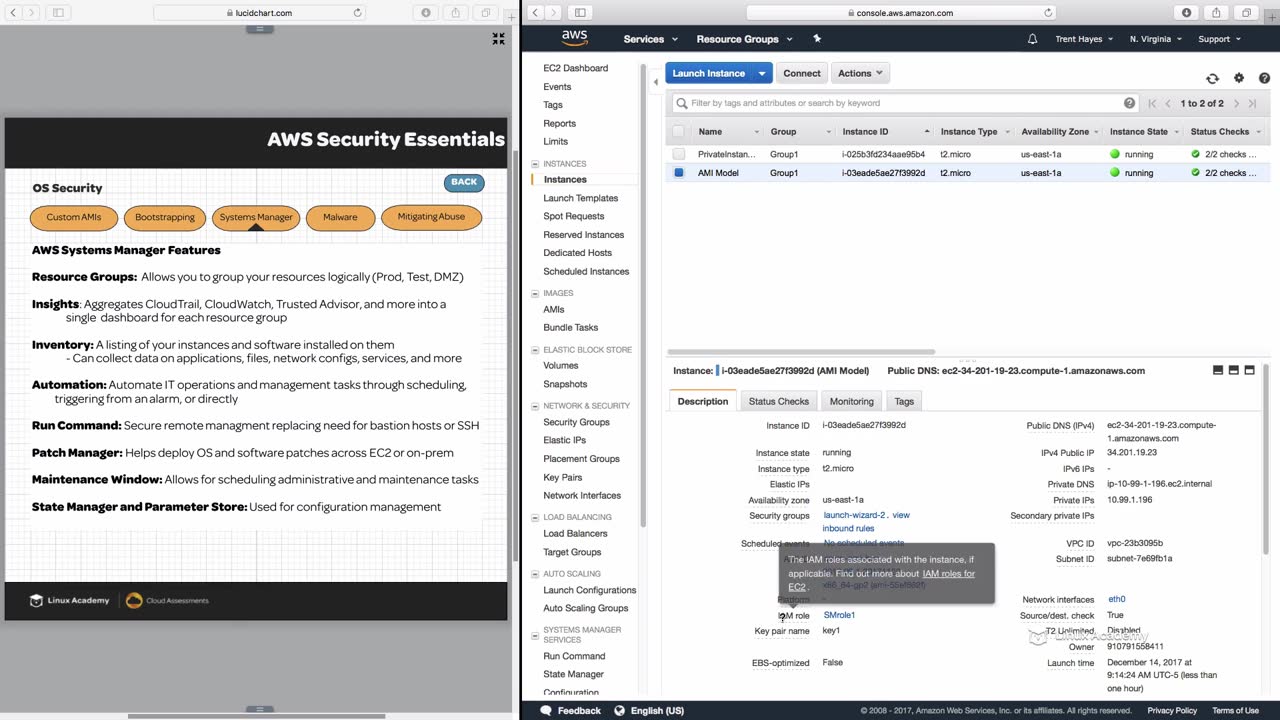This screenshot has width=1280, height=720.
Task: Open language globe in AWS footer
Action: click(x=620, y=711)
